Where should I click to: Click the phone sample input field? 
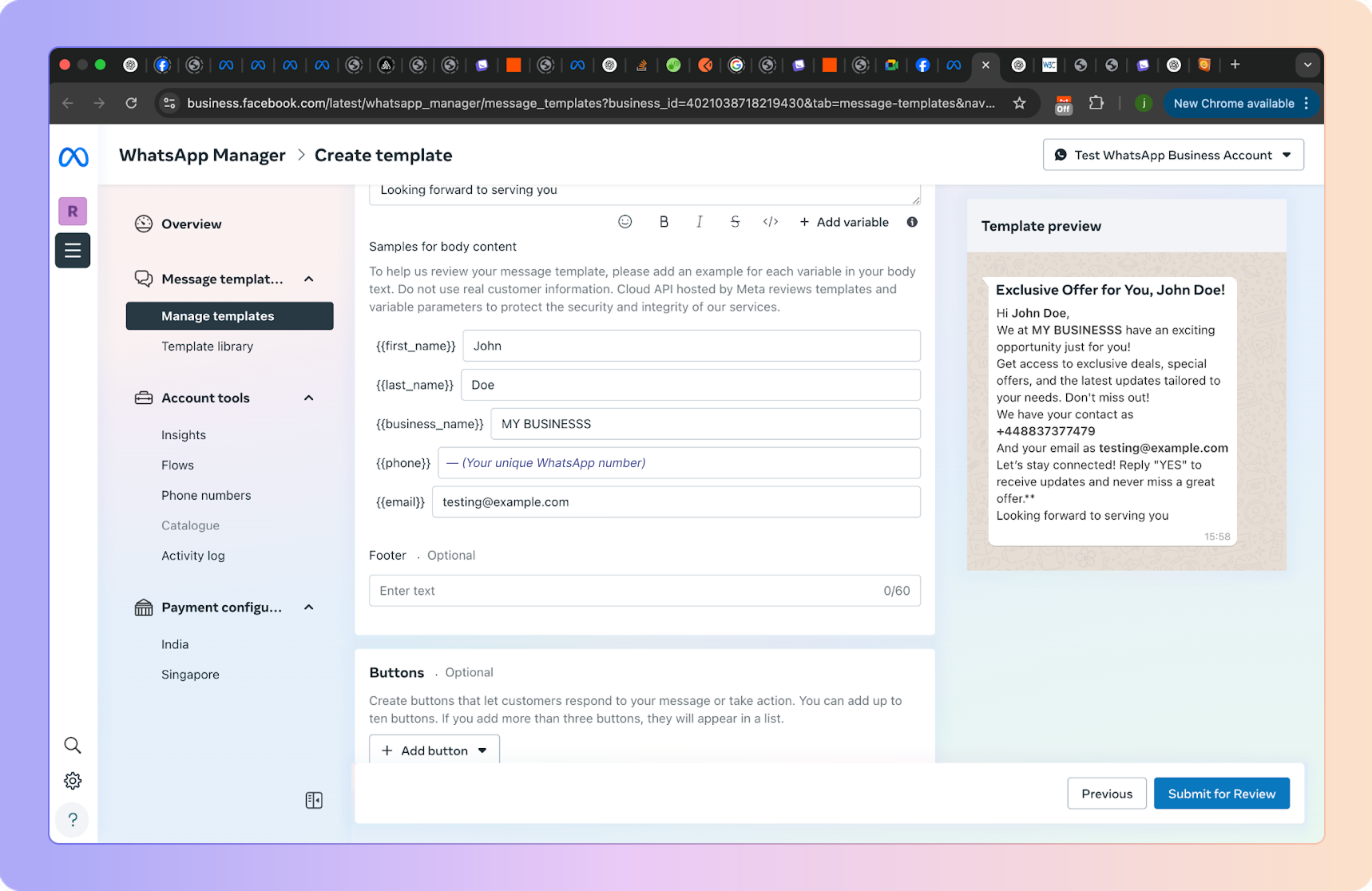tap(680, 463)
